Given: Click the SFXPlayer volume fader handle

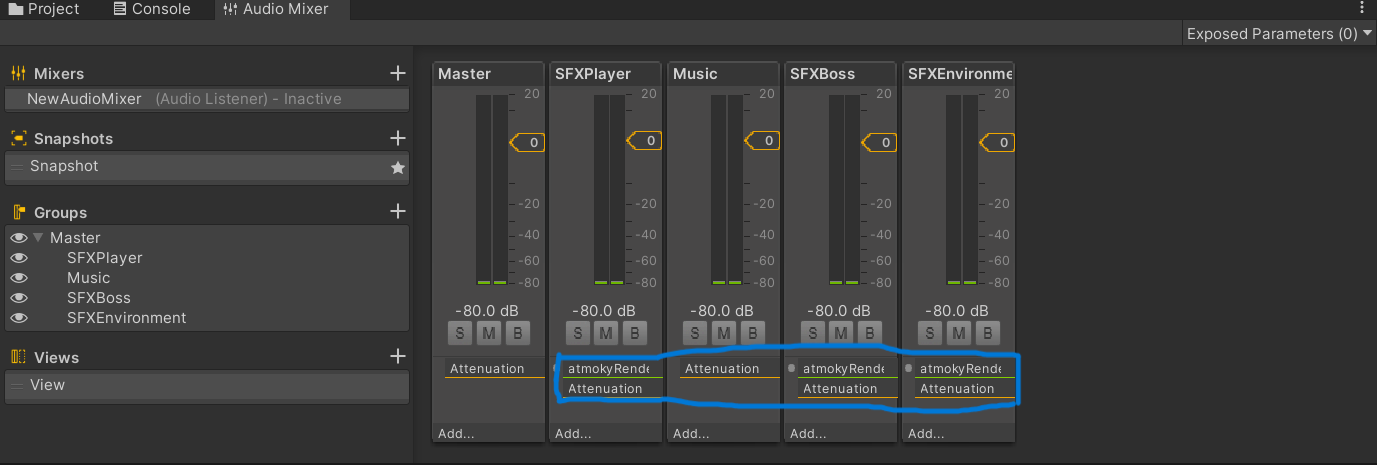Looking at the screenshot, I should click(x=644, y=141).
